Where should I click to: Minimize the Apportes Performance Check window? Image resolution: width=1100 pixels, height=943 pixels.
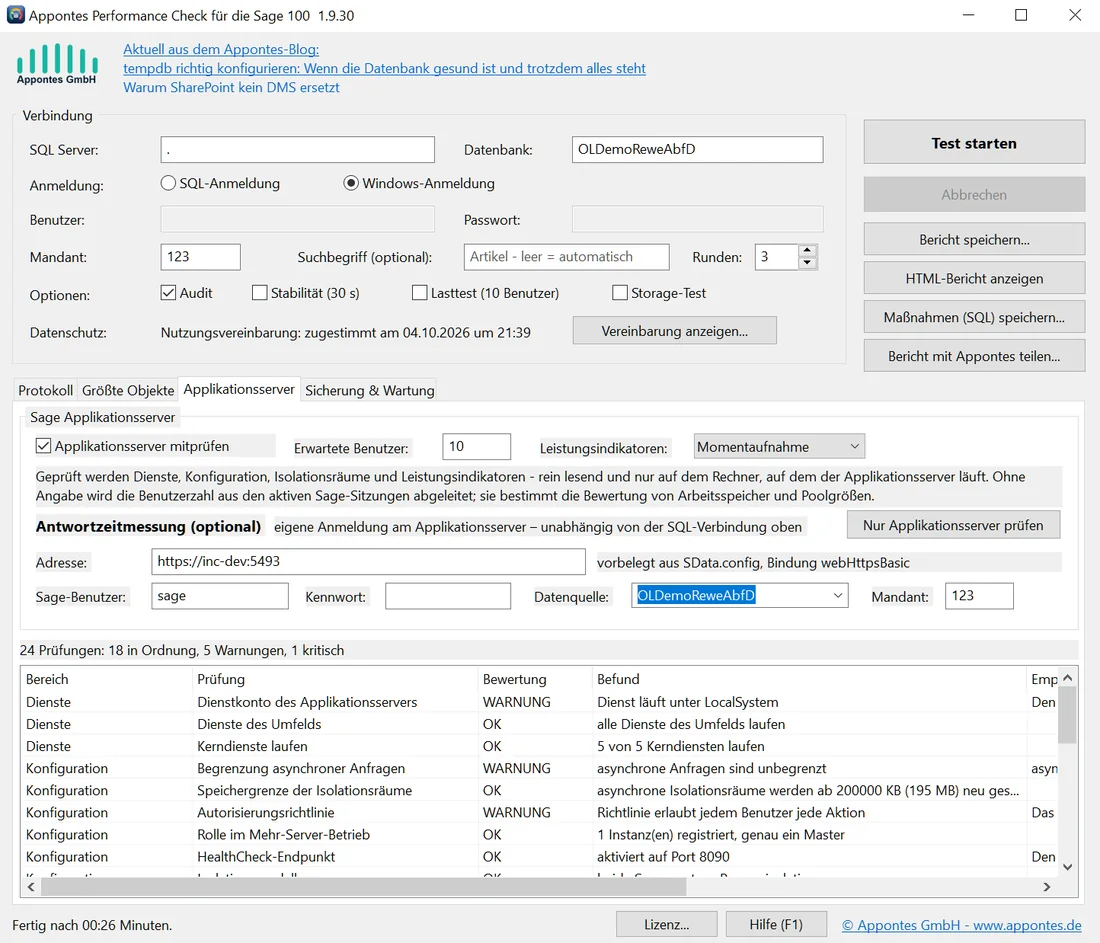[x=969, y=15]
